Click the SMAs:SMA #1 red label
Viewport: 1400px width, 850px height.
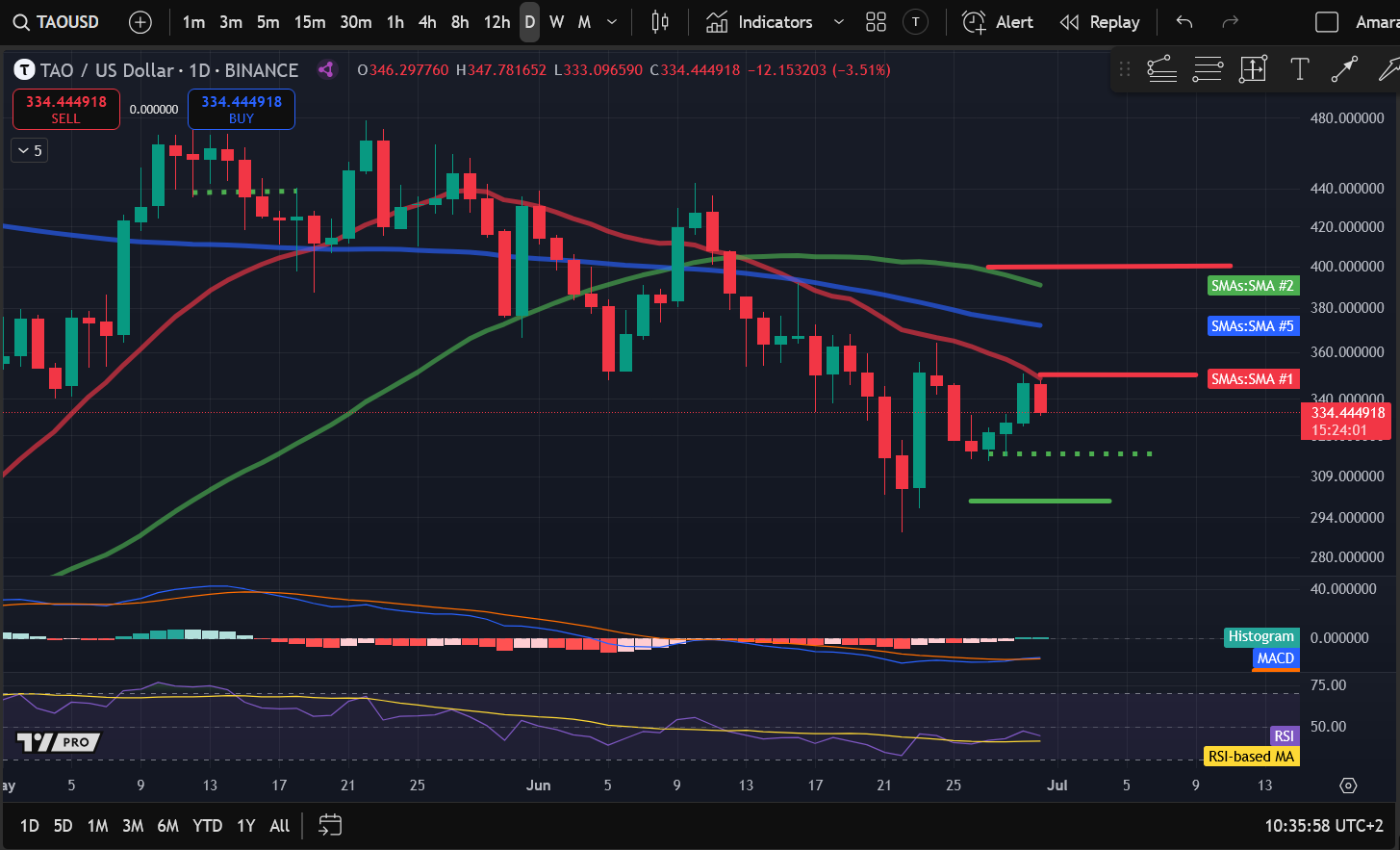[x=1253, y=379]
